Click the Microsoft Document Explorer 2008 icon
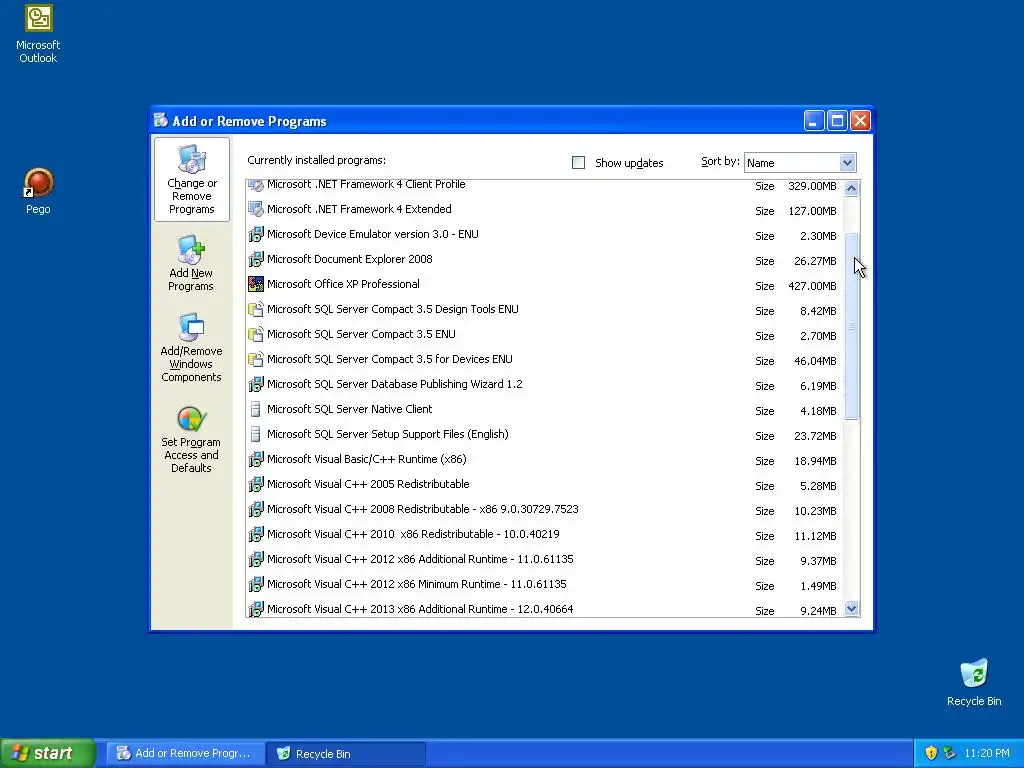The image size is (1024, 768). tap(256, 259)
